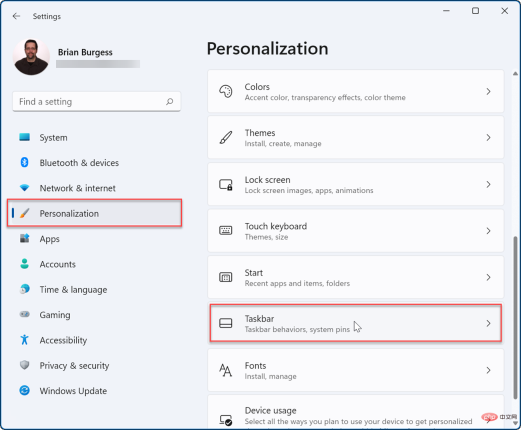Open Themes install, create, manage
Screen dimensions: 521x430
(x=356, y=138)
